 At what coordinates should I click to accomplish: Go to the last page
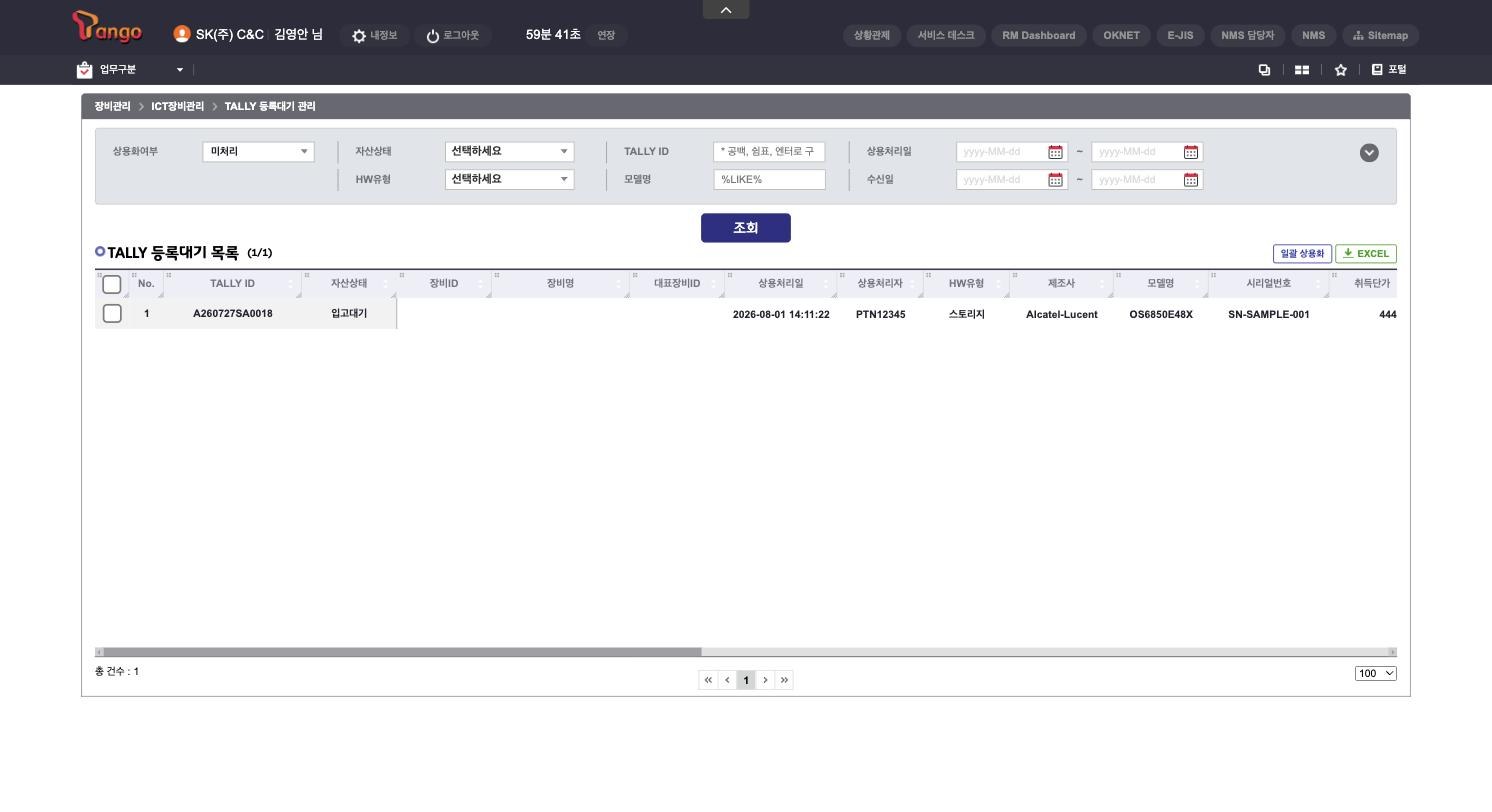pyautogui.click(x=784, y=680)
